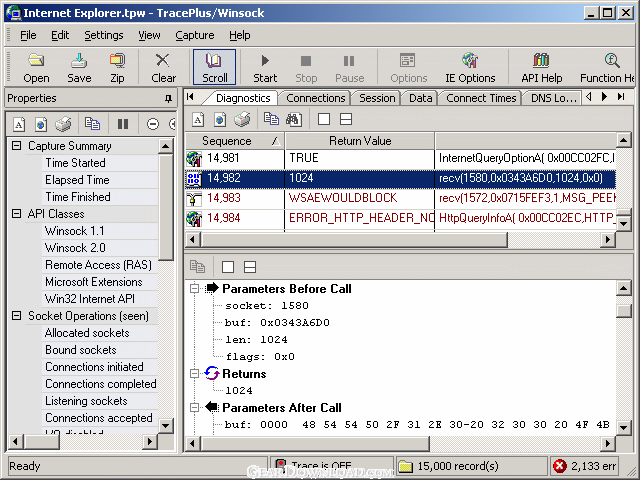Click globe icon in Properties toolbar

[41, 124]
